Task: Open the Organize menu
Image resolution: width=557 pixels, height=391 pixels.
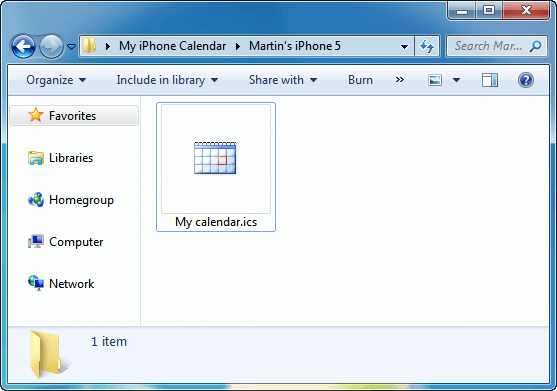Action: pos(56,80)
